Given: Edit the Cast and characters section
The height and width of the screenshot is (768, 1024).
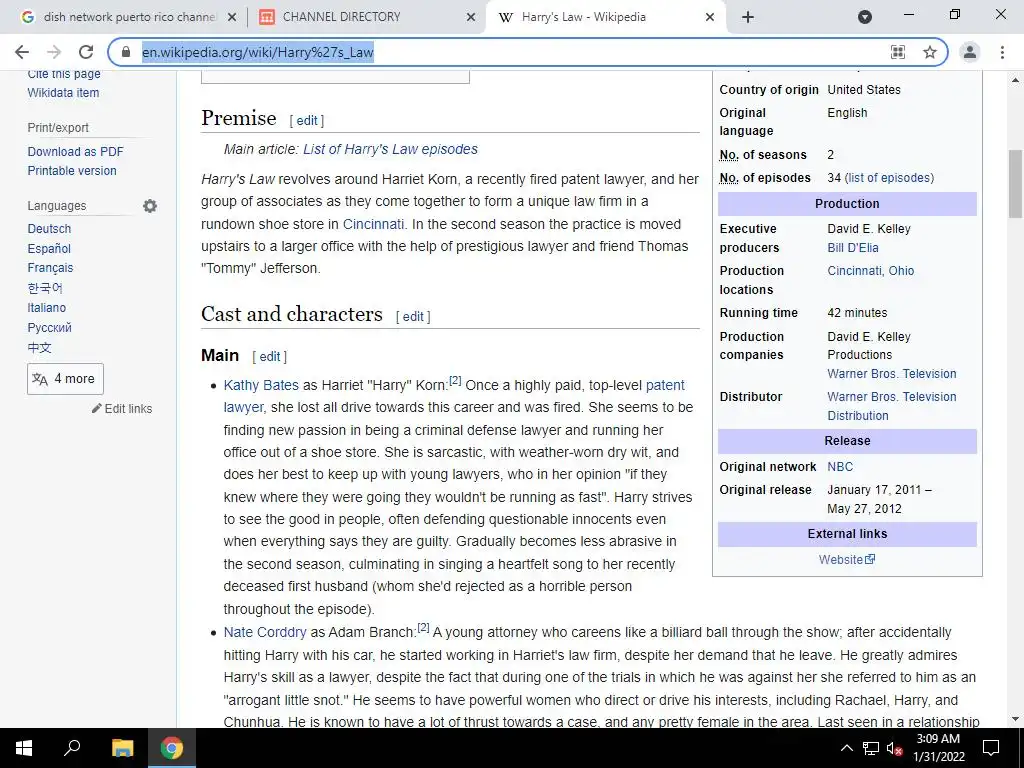Looking at the screenshot, I should coord(413,316).
